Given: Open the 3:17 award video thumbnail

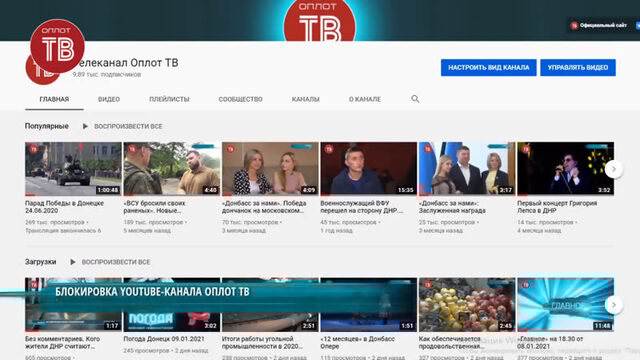Looking at the screenshot, I should click(x=467, y=169).
